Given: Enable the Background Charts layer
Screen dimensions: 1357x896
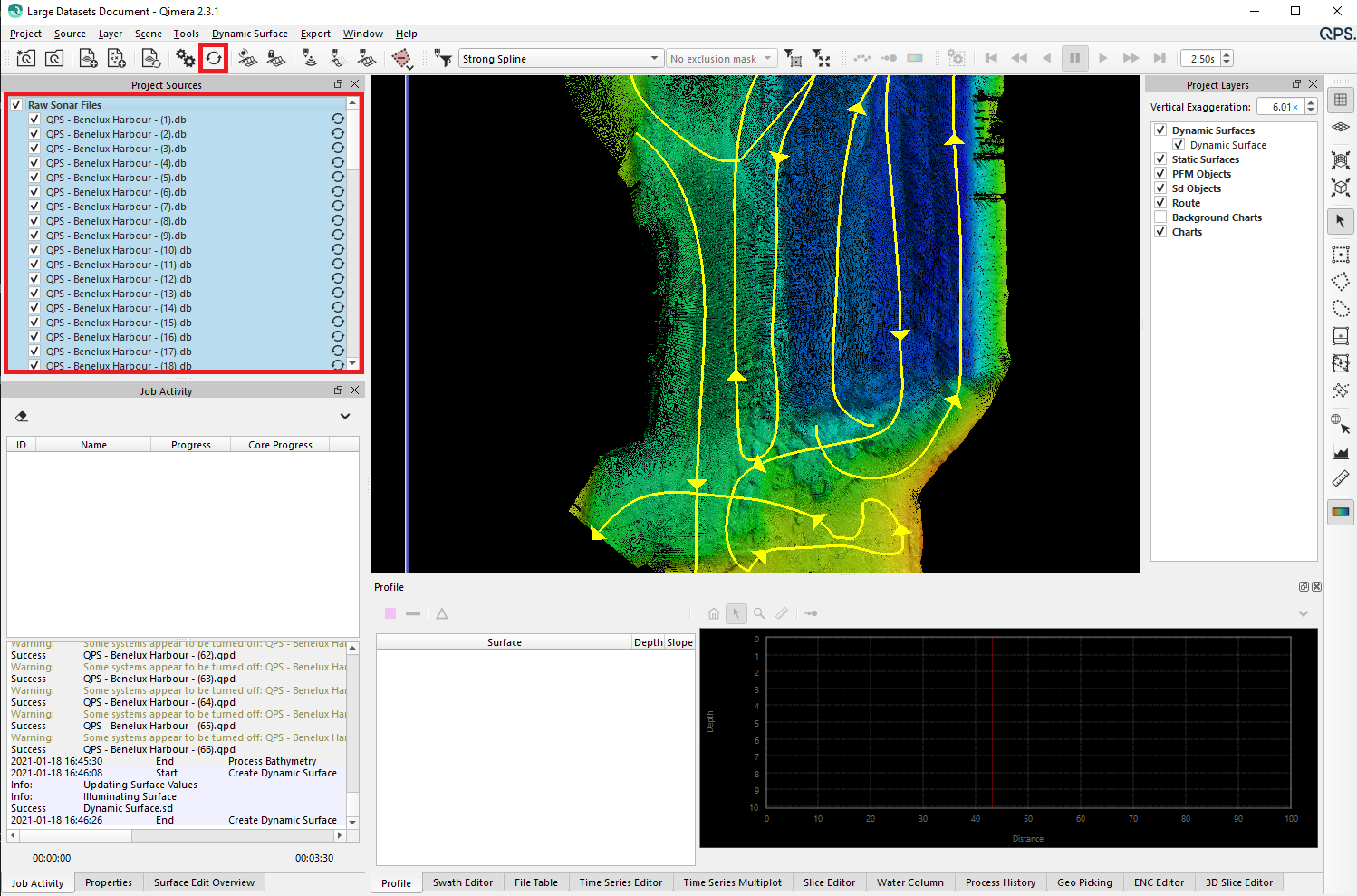Looking at the screenshot, I should (x=1160, y=217).
